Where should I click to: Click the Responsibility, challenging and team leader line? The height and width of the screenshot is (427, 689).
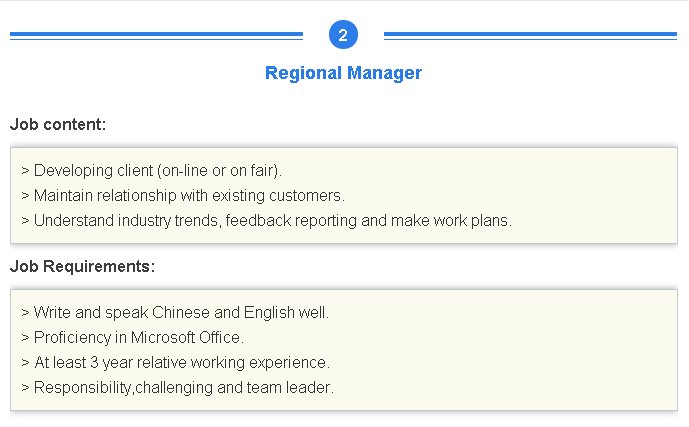[178, 387]
